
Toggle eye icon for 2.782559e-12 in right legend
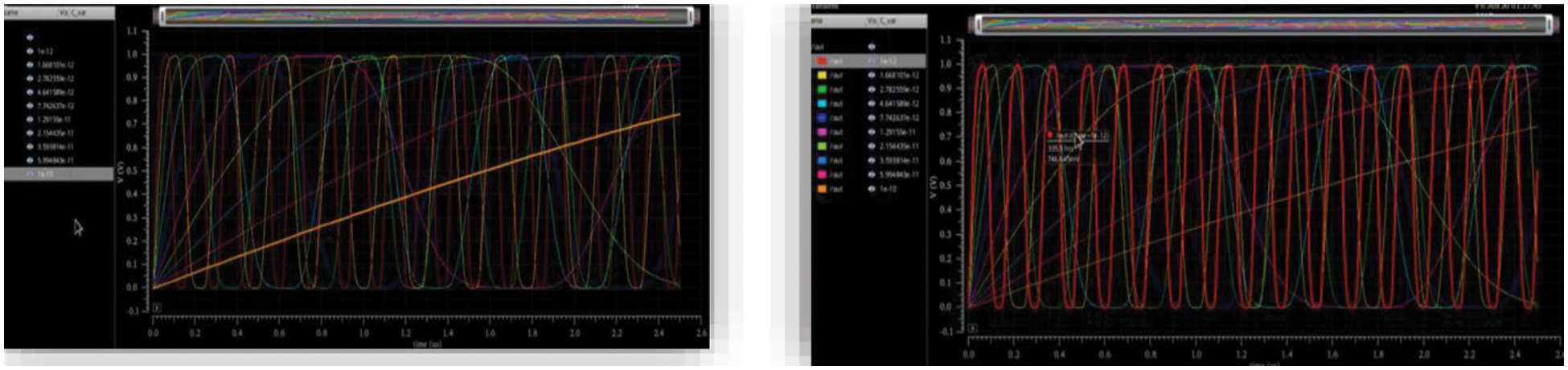[872, 89]
